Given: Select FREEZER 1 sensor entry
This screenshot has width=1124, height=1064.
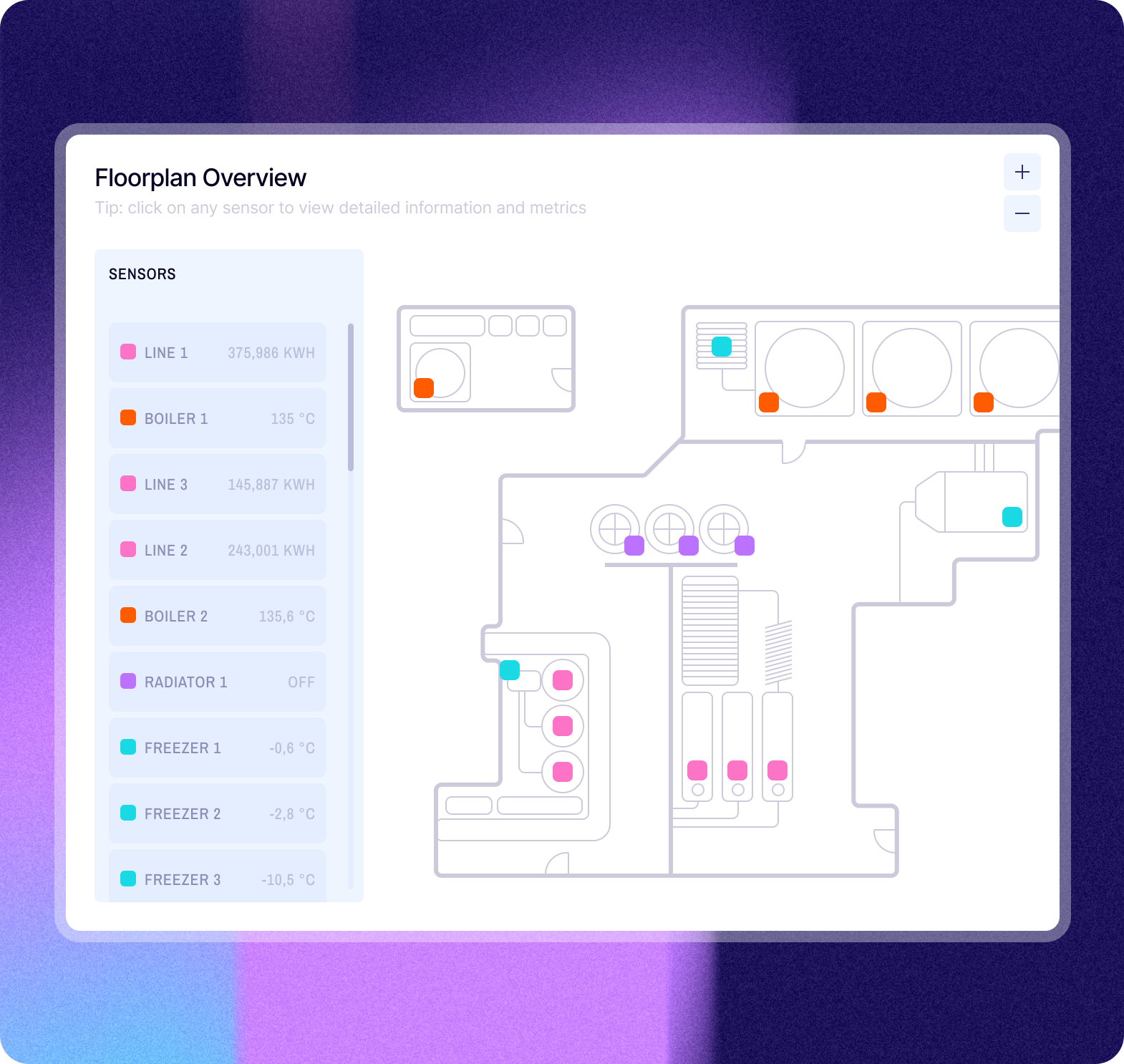Looking at the screenshot, I should point(218,748).
